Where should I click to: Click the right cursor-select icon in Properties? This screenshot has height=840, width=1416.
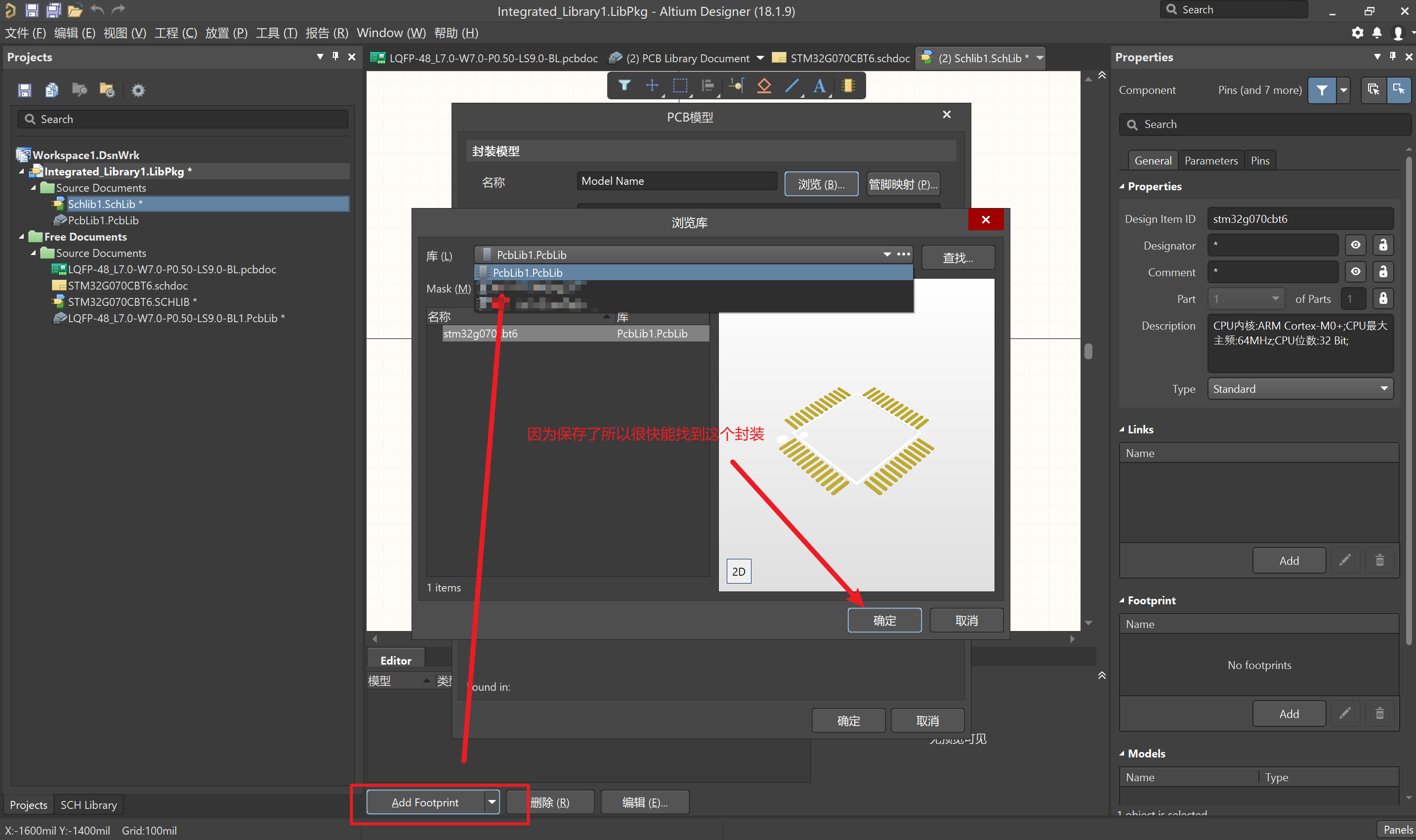coord(1398,90)
